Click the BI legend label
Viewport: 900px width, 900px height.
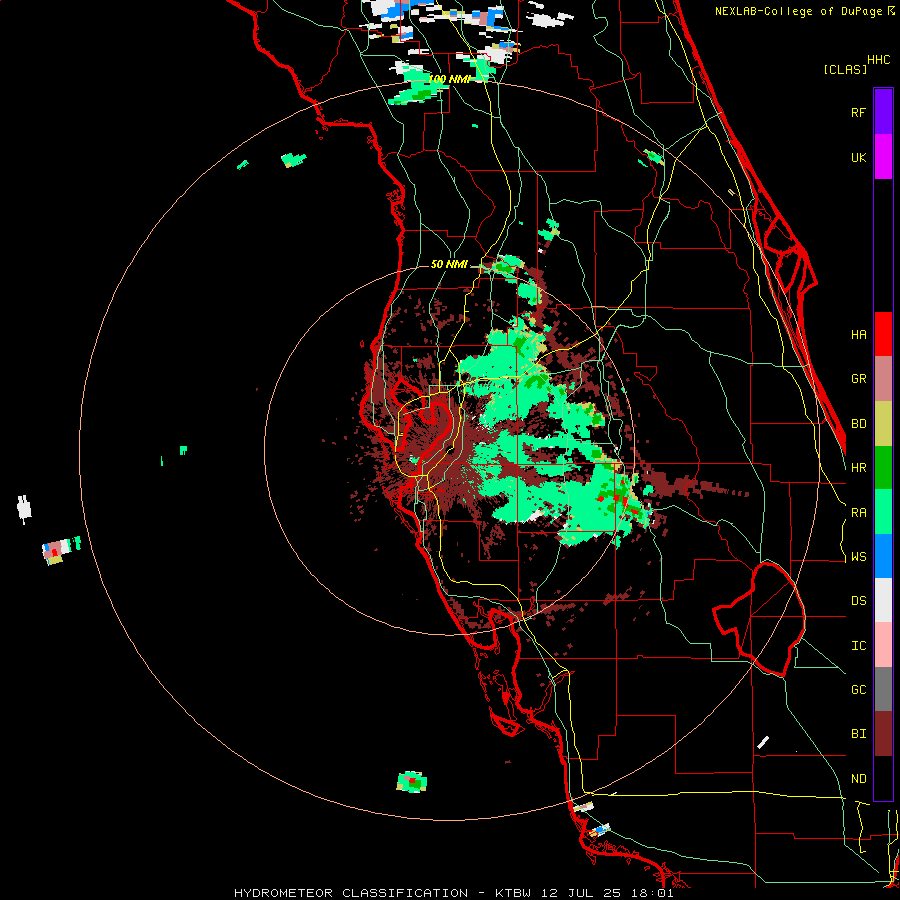[x=858, y=734]
